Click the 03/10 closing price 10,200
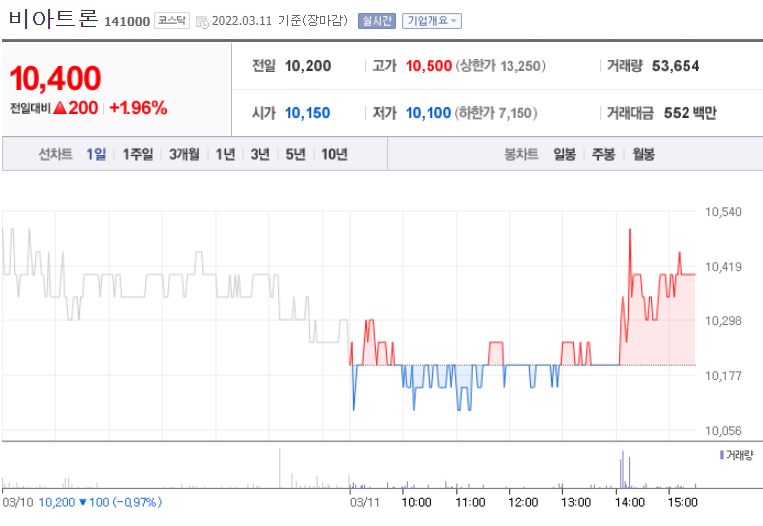Image resolution: width=763 pixels, height=526 pixels. coord(56,502)
